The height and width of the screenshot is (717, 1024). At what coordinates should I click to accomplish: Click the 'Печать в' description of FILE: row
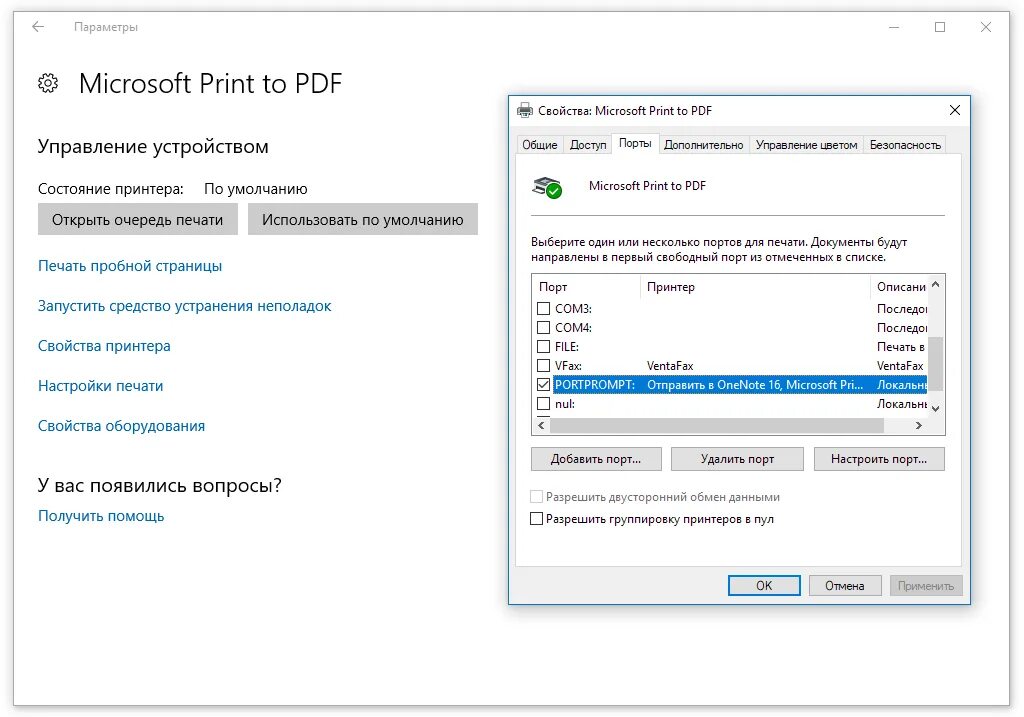coord(900,347)
